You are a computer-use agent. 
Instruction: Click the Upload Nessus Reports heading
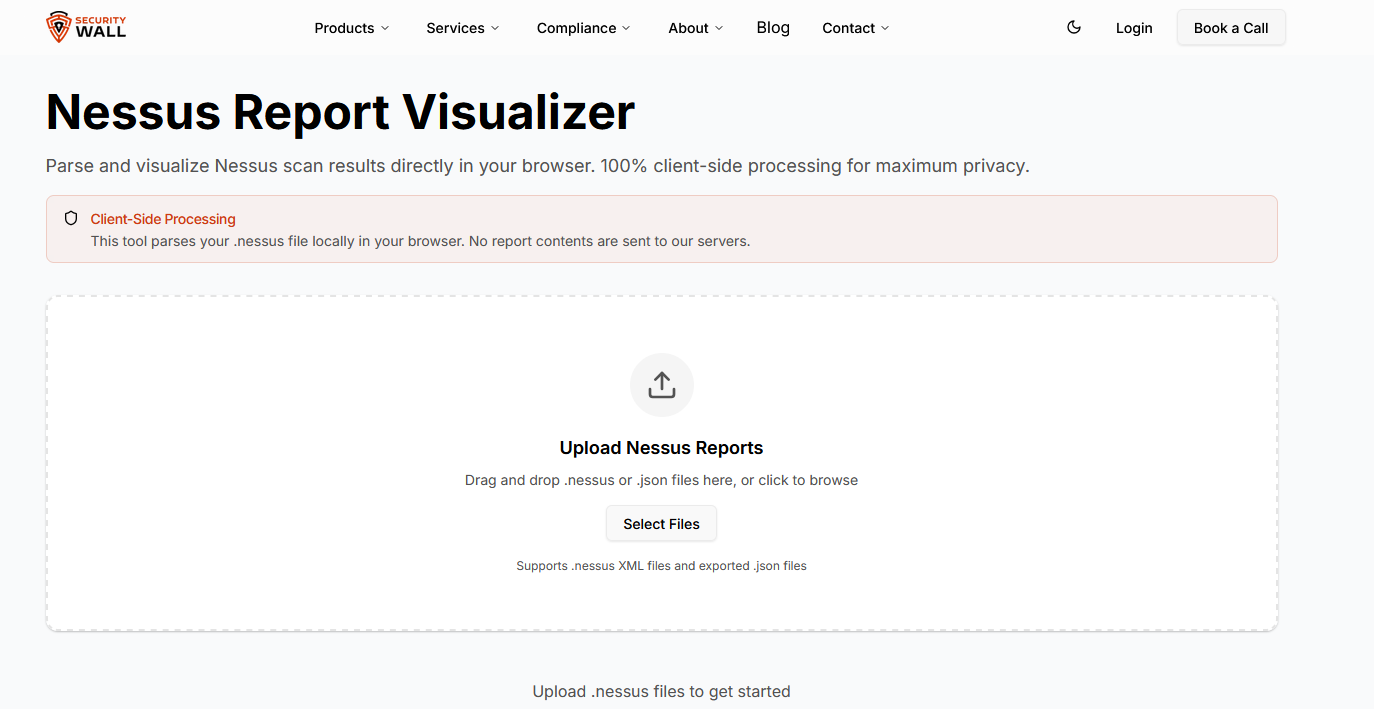[661, 448]
